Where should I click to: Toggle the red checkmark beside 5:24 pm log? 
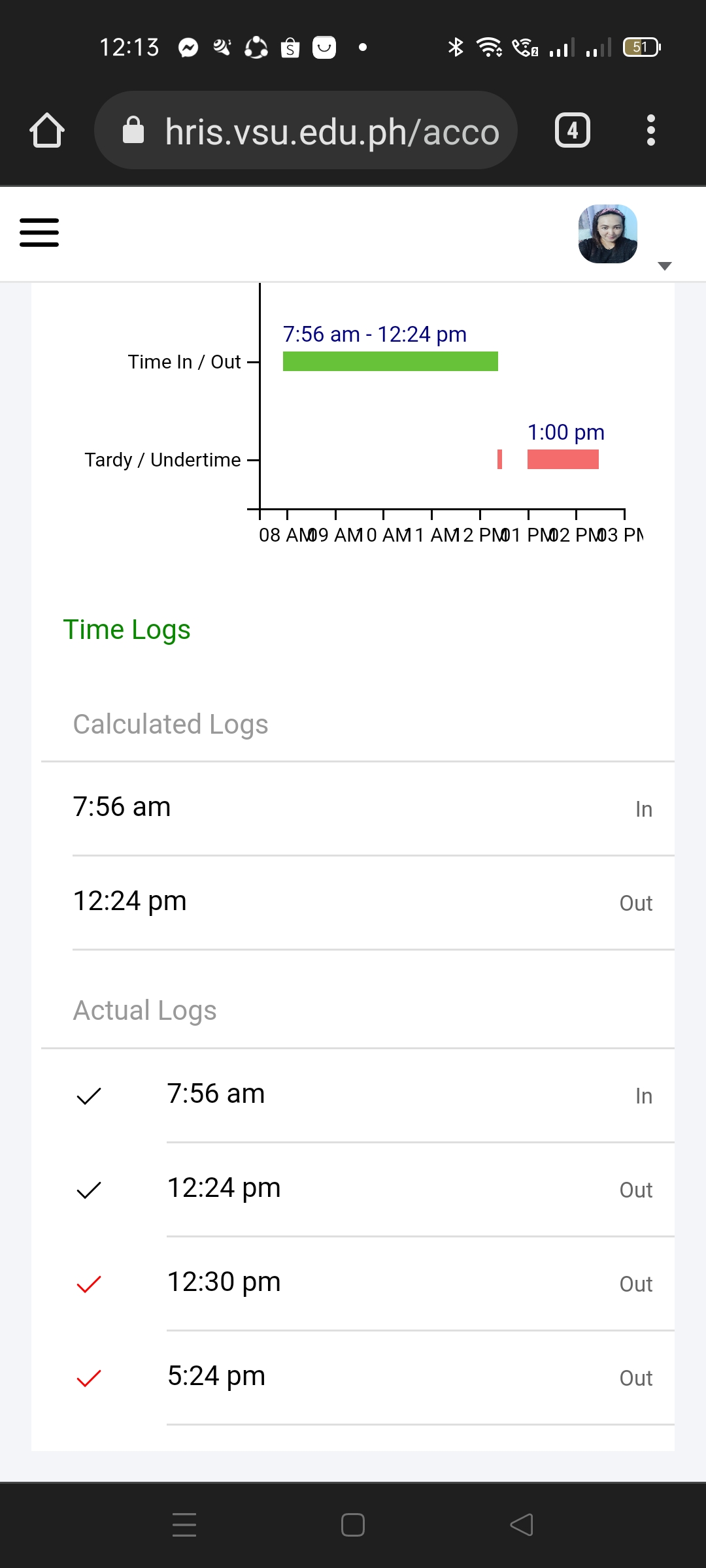89,1378
